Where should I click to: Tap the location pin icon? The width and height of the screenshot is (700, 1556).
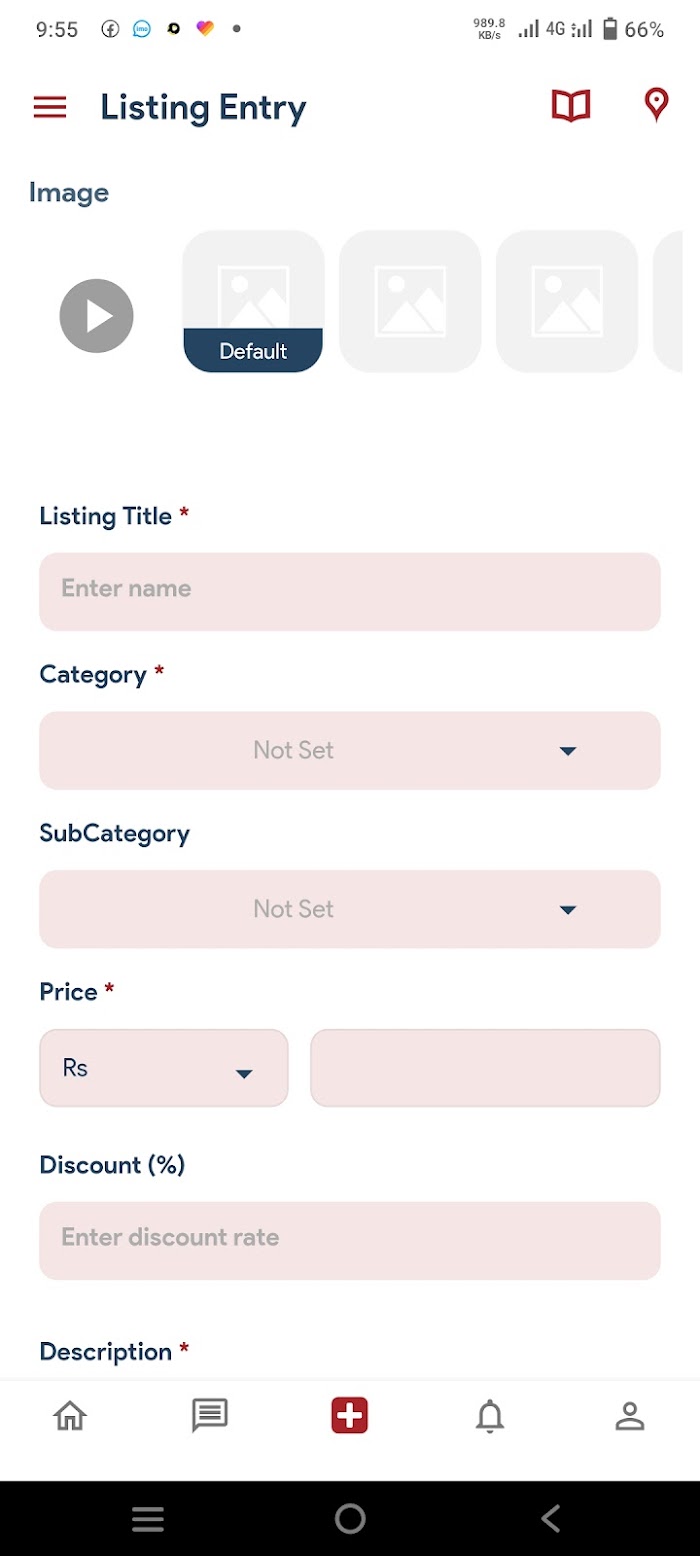pos(656,105)
